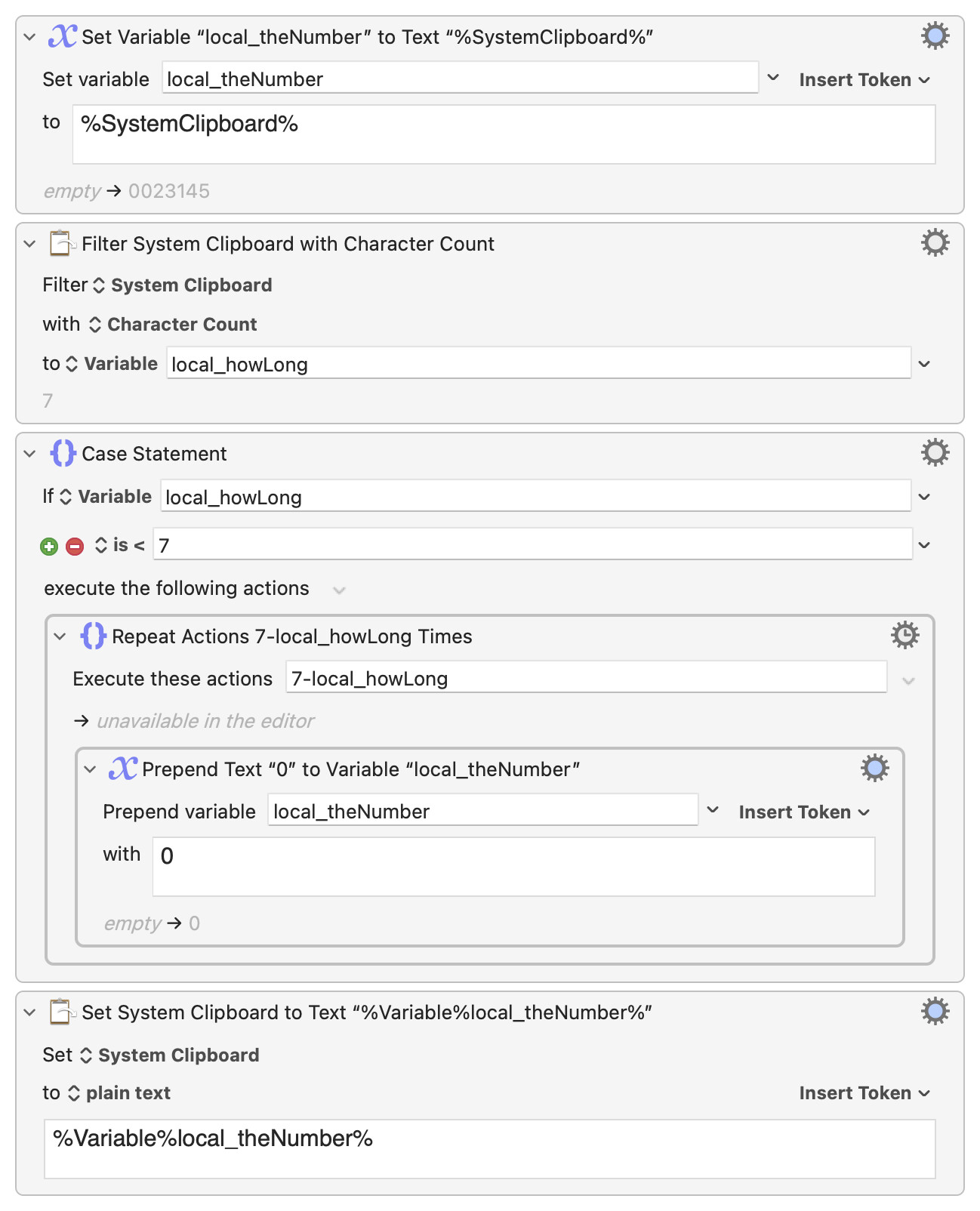This screenshot has height=1211, width=980.
Task: Open gear menu for Set System Clipboard action
Action: (935, 1011)
